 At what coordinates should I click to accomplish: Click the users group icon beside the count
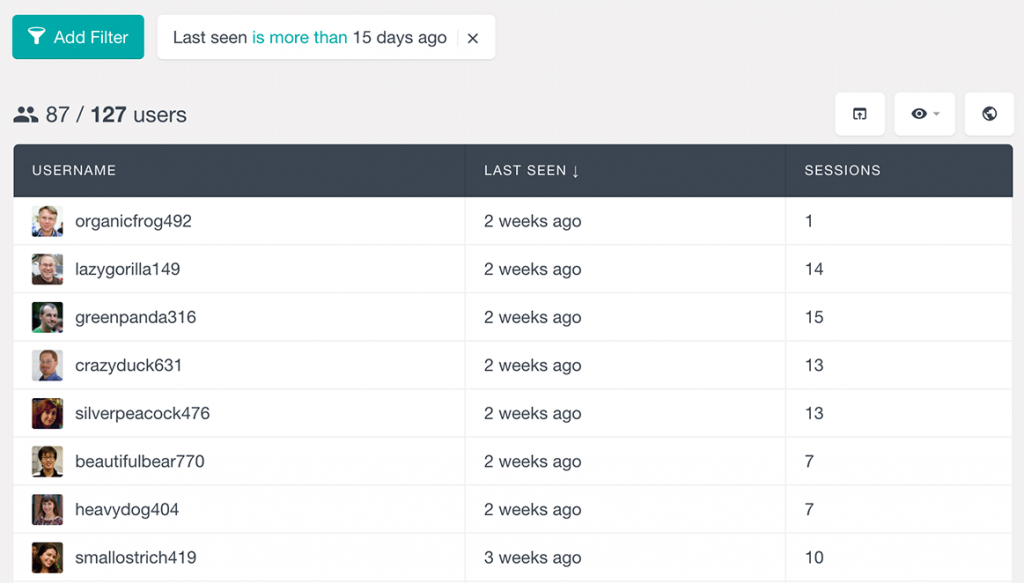coord(26,114)
